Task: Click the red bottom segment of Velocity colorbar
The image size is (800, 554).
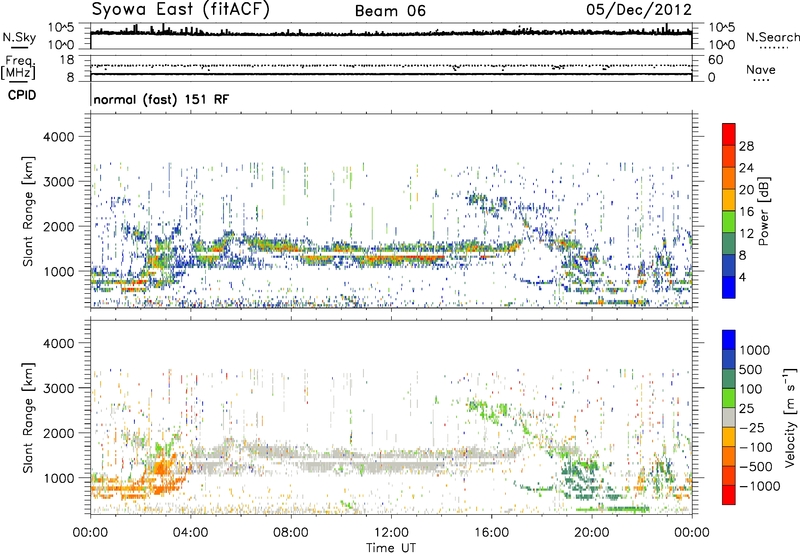Action: tap(729, 495)
